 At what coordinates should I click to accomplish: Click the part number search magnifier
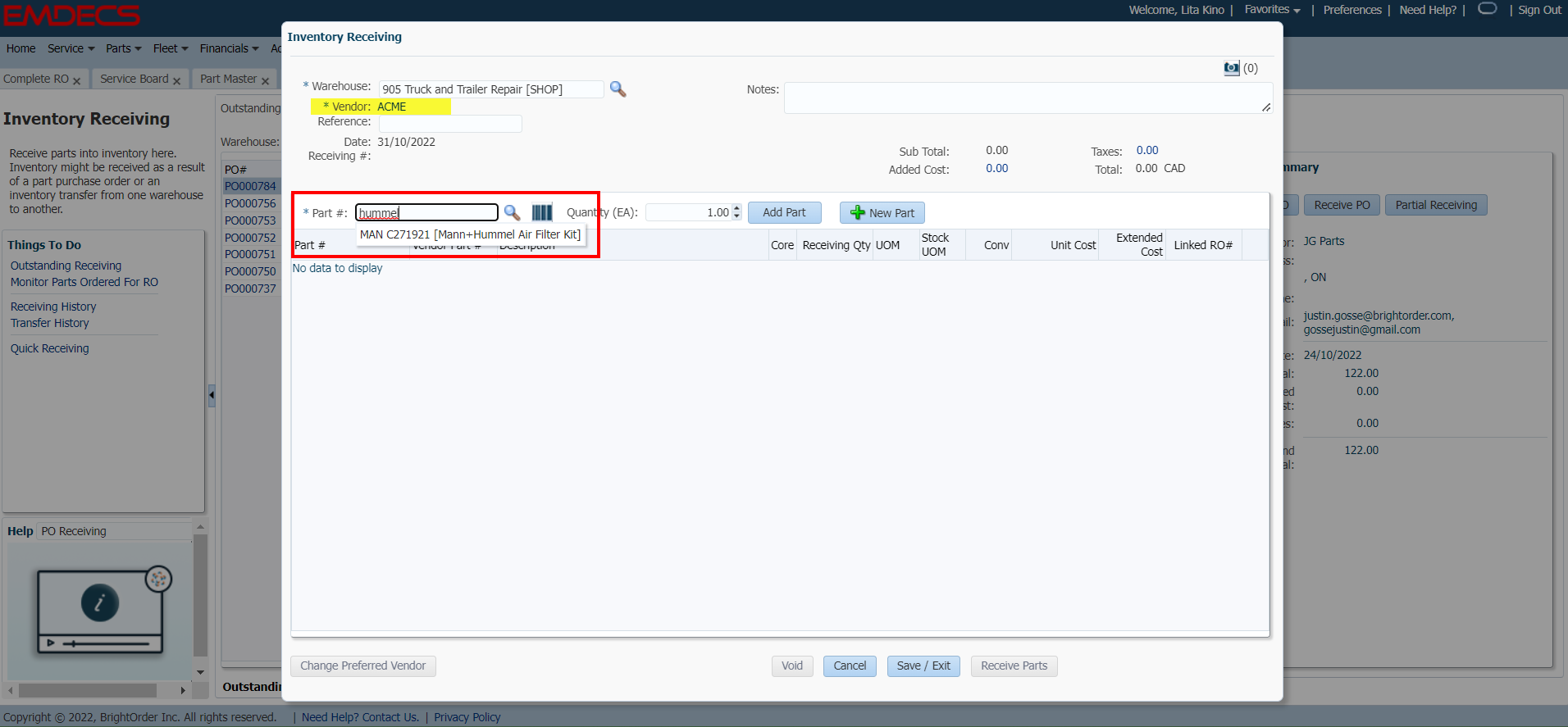click(512, 213)
